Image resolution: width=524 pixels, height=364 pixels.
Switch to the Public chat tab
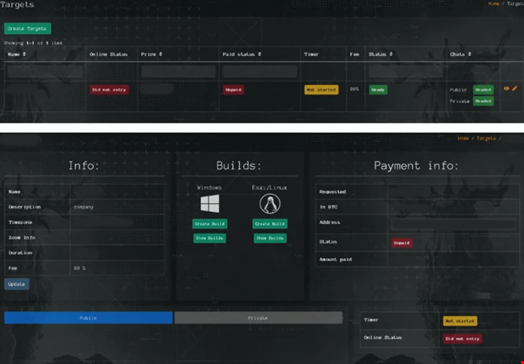[89, 318]
